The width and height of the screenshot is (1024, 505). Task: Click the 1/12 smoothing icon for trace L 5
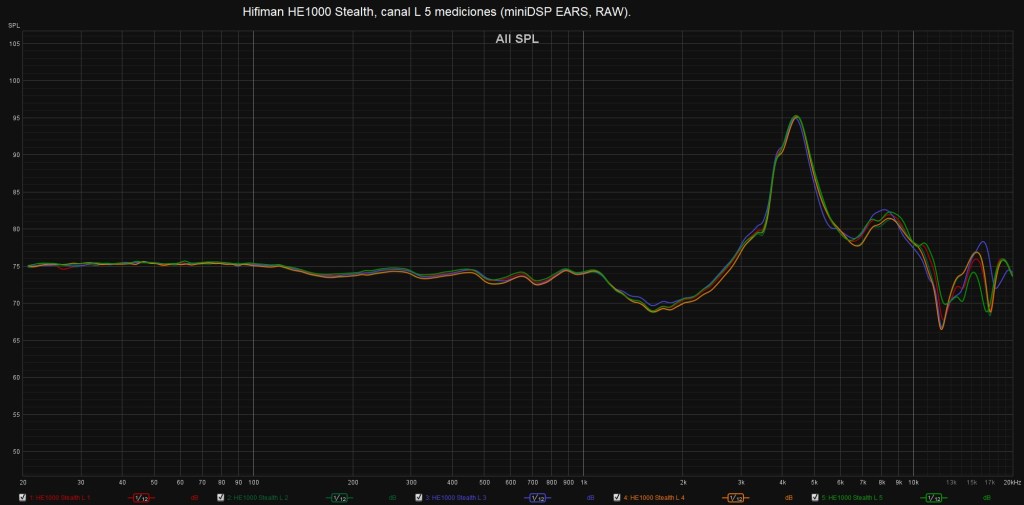(x=933, y=497)
